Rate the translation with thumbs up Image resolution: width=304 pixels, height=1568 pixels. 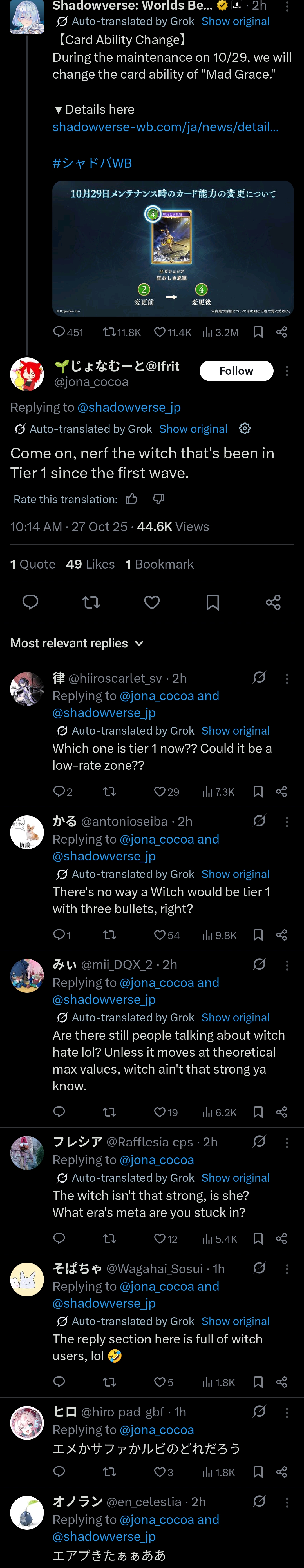131,499
